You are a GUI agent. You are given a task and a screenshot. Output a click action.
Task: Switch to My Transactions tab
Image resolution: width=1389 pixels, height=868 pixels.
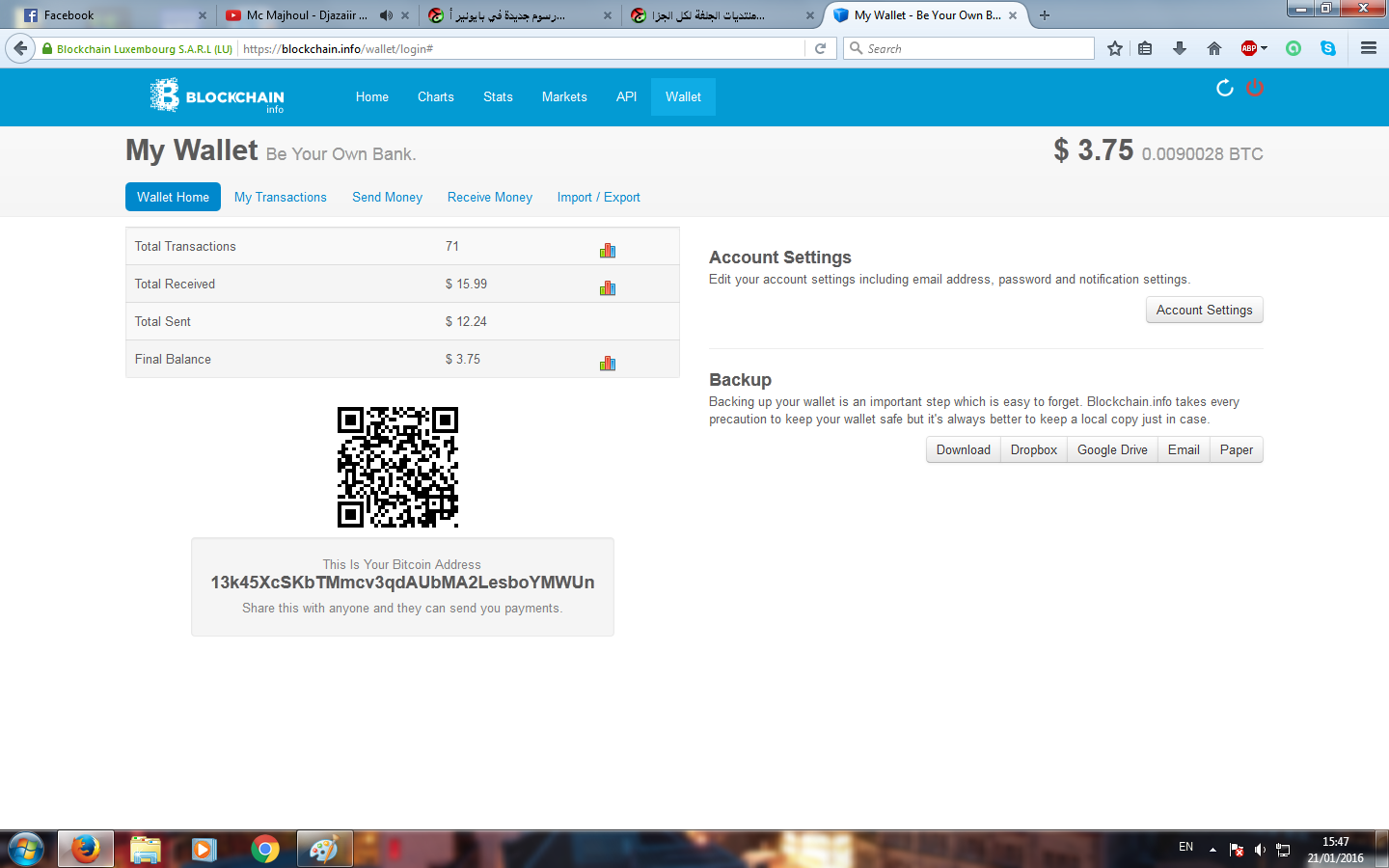280,197
